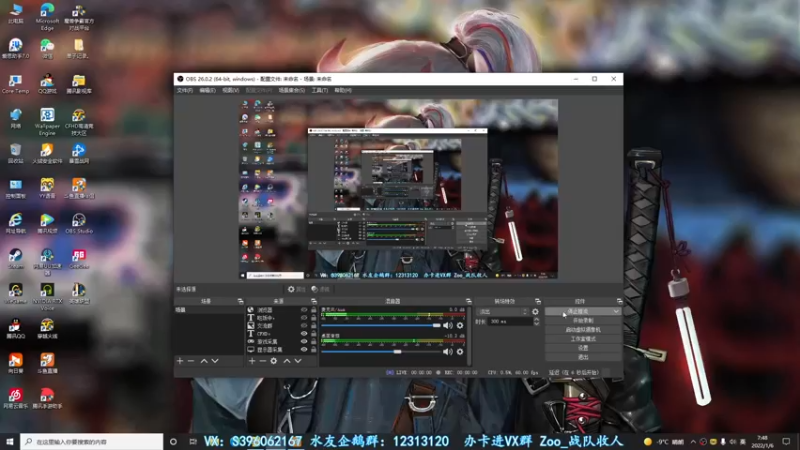800x450 pixels.
Task: Expand the Stop Streaming button dropdown arrow
Action: coord(616,311)
